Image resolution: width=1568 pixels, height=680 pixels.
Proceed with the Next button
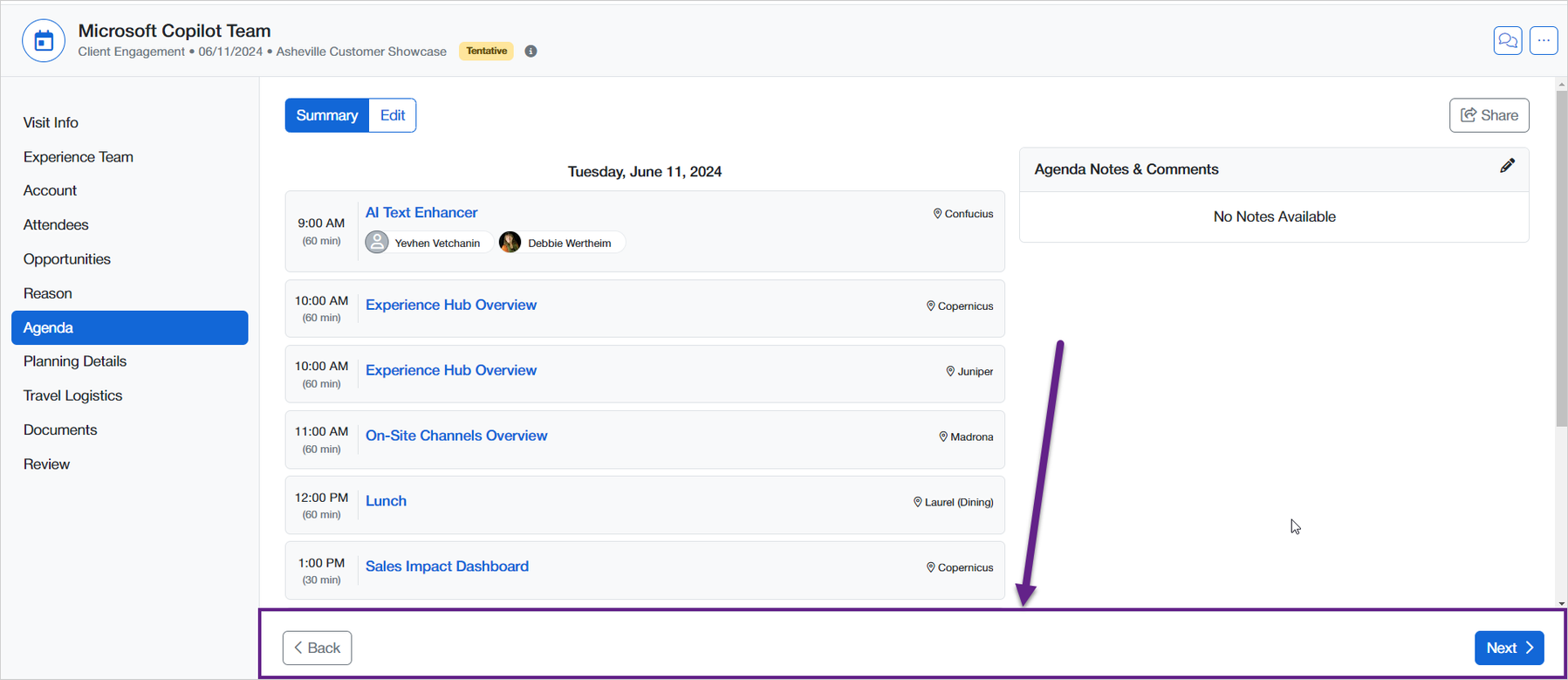click(1509, 648)
